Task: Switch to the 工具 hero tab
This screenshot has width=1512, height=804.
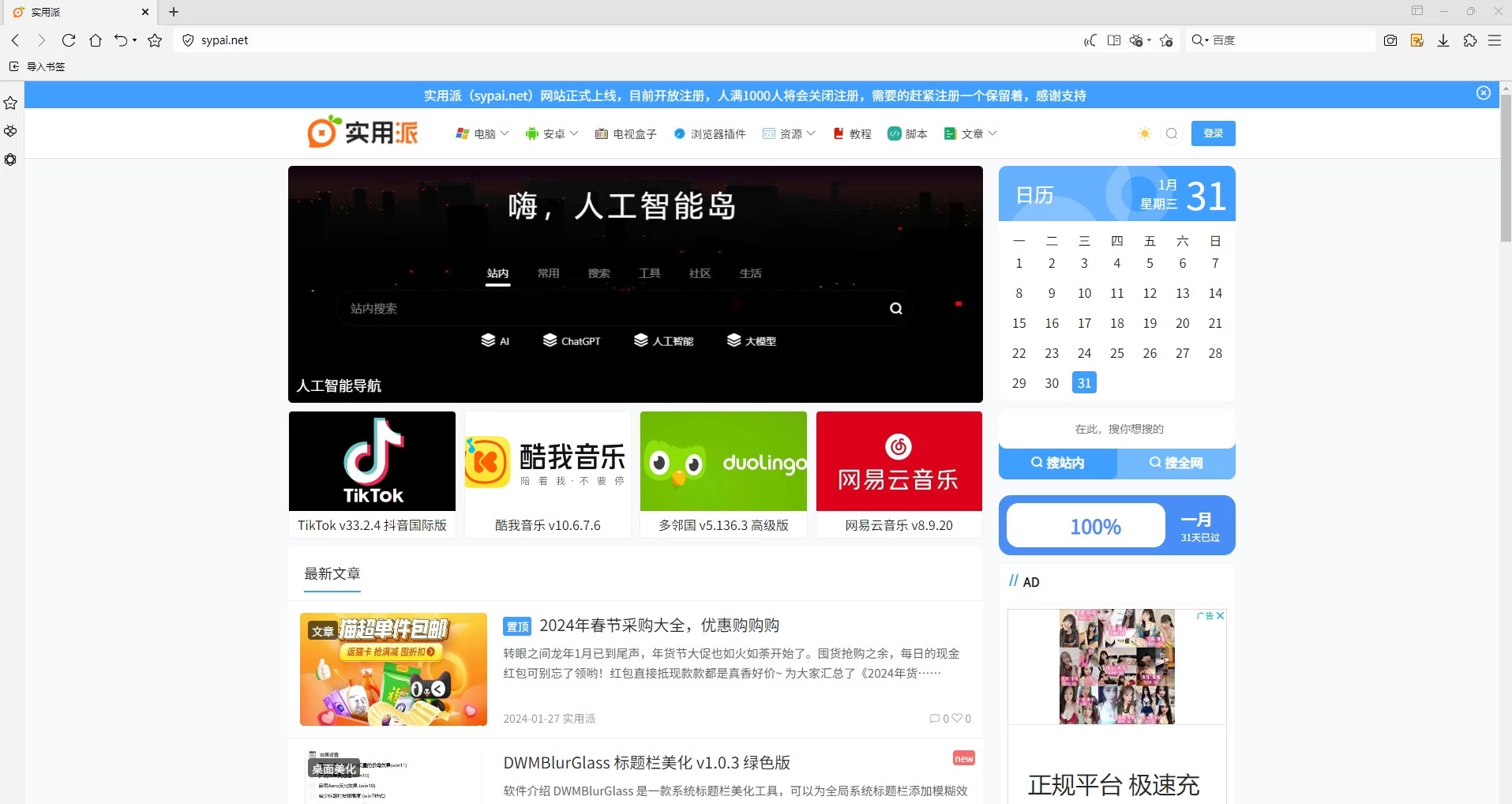Action: coord(650,273)
